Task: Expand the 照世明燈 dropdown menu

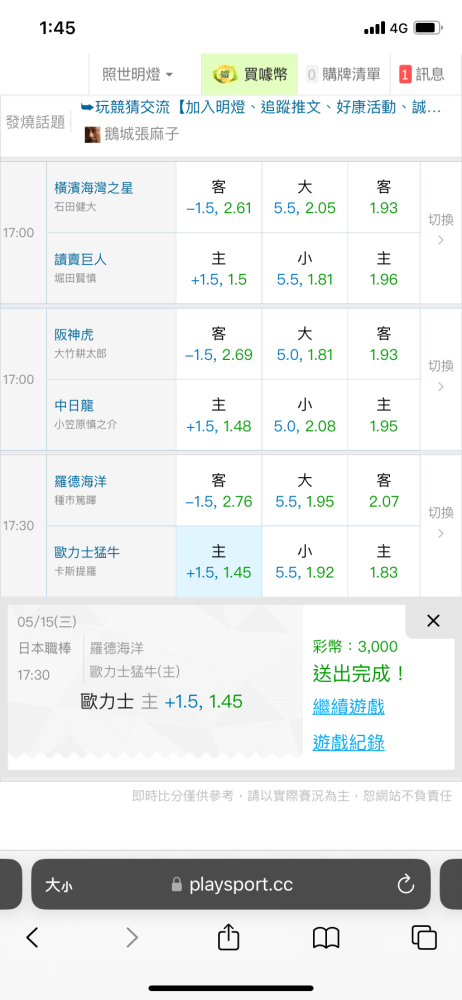Action: (x=138, y=74)
